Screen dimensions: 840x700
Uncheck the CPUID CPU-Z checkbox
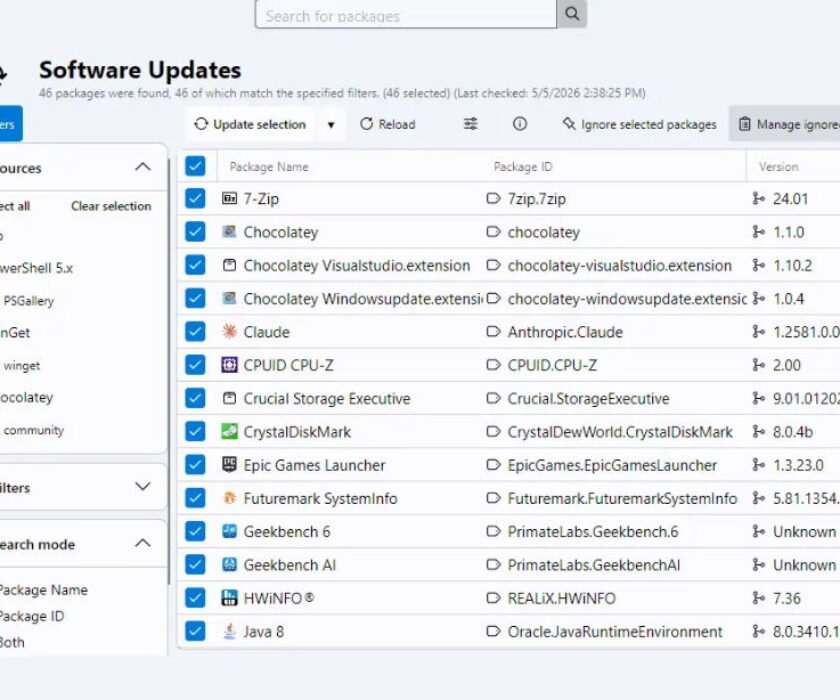(195, 365)
